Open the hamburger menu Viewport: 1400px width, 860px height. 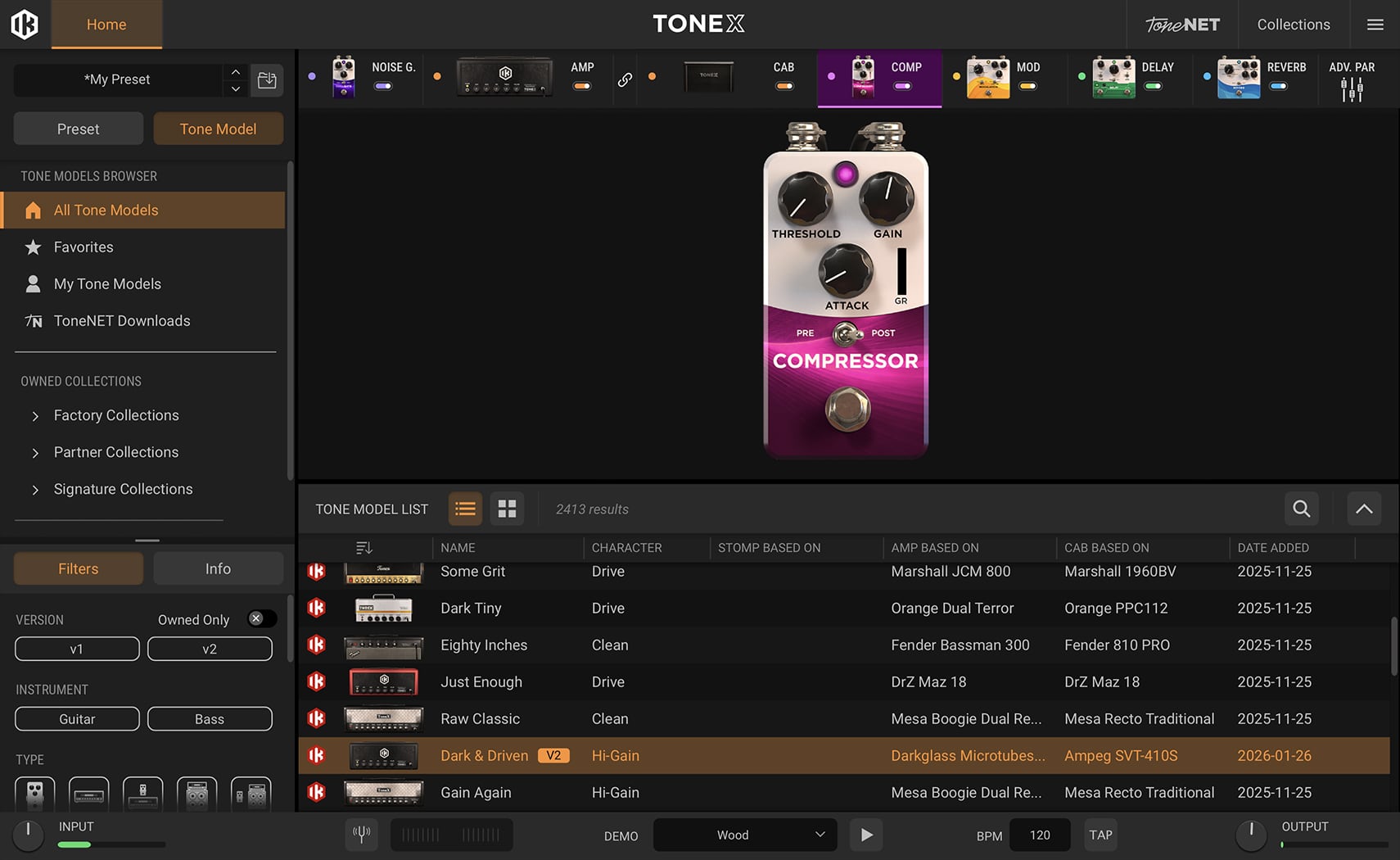1375,25
